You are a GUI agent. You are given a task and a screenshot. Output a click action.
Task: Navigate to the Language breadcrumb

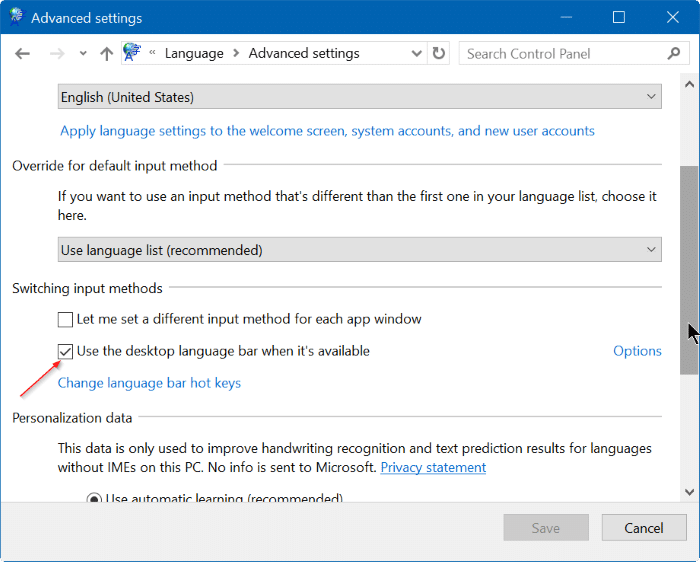[x=194, y=54]
